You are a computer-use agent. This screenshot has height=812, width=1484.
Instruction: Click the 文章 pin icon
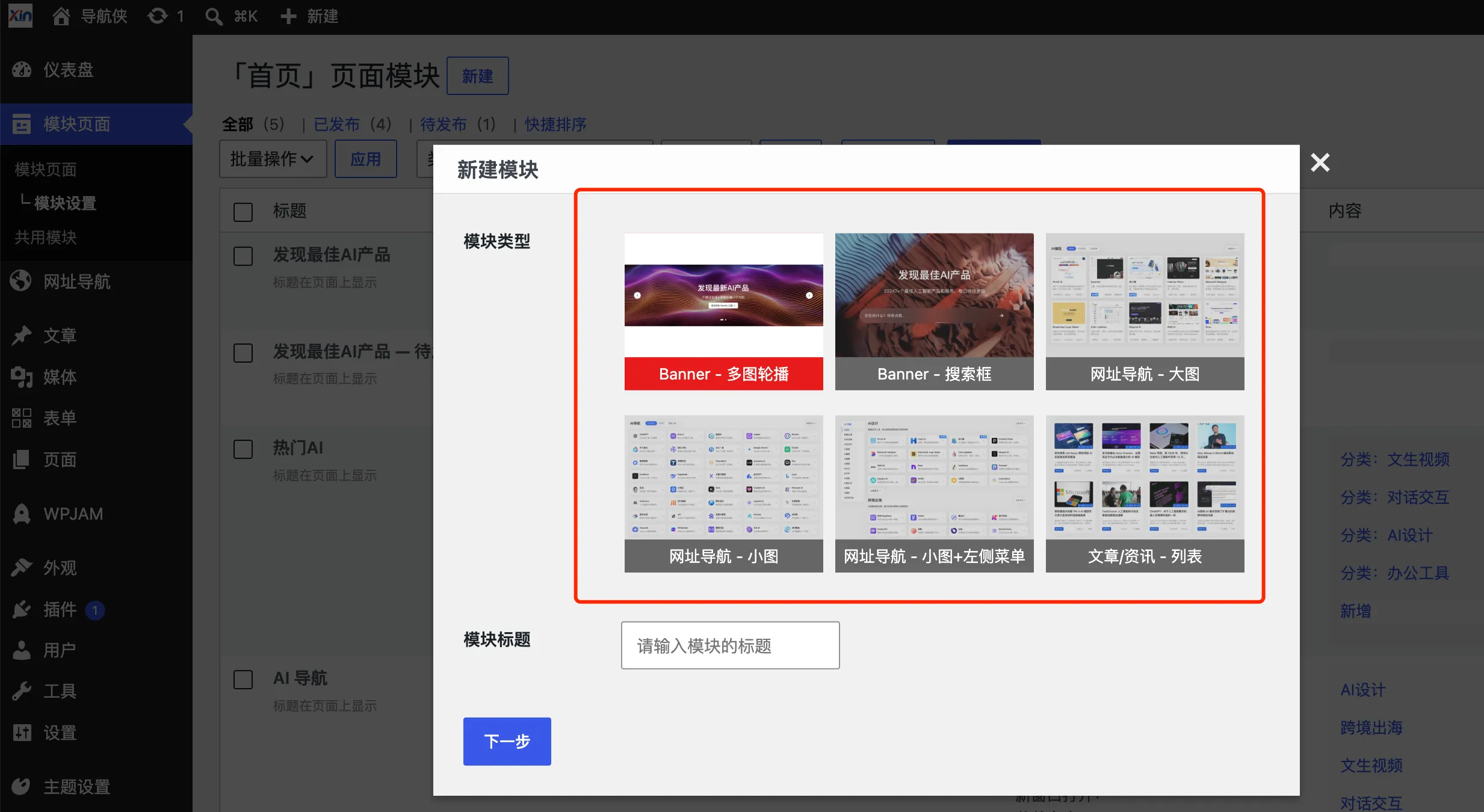pos(22,335)
